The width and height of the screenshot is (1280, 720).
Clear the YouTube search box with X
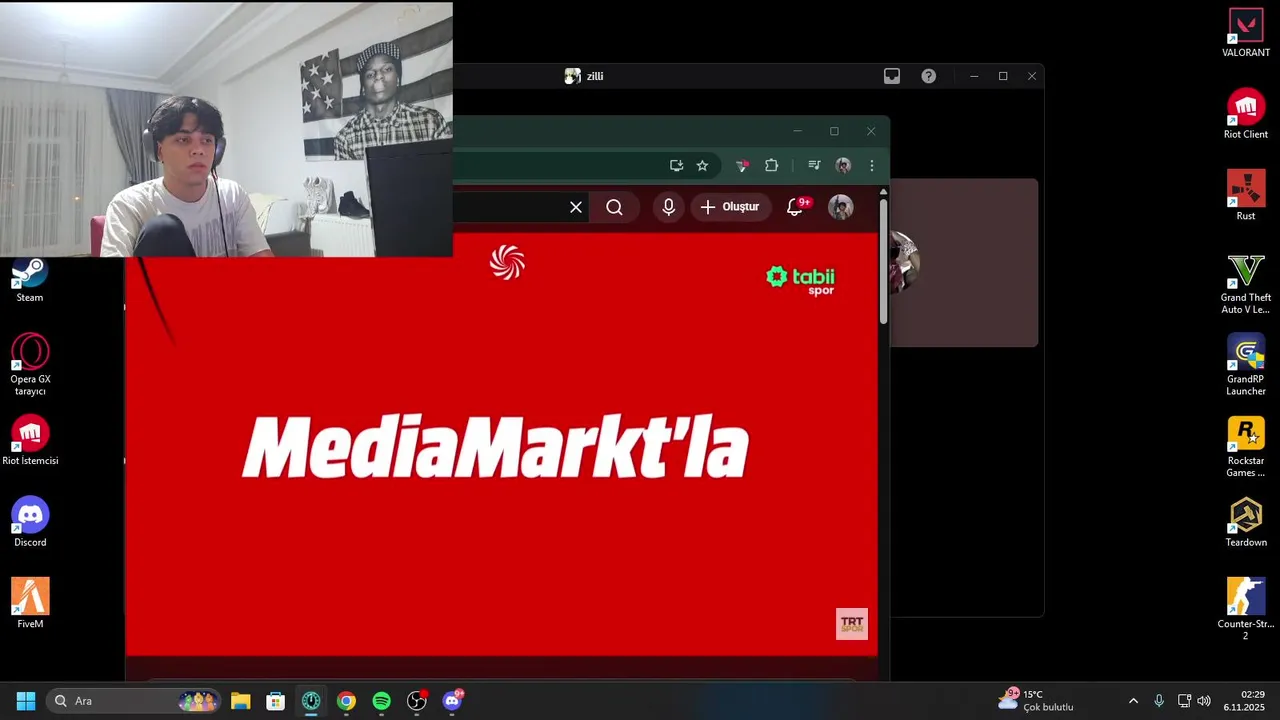(576, 207)
